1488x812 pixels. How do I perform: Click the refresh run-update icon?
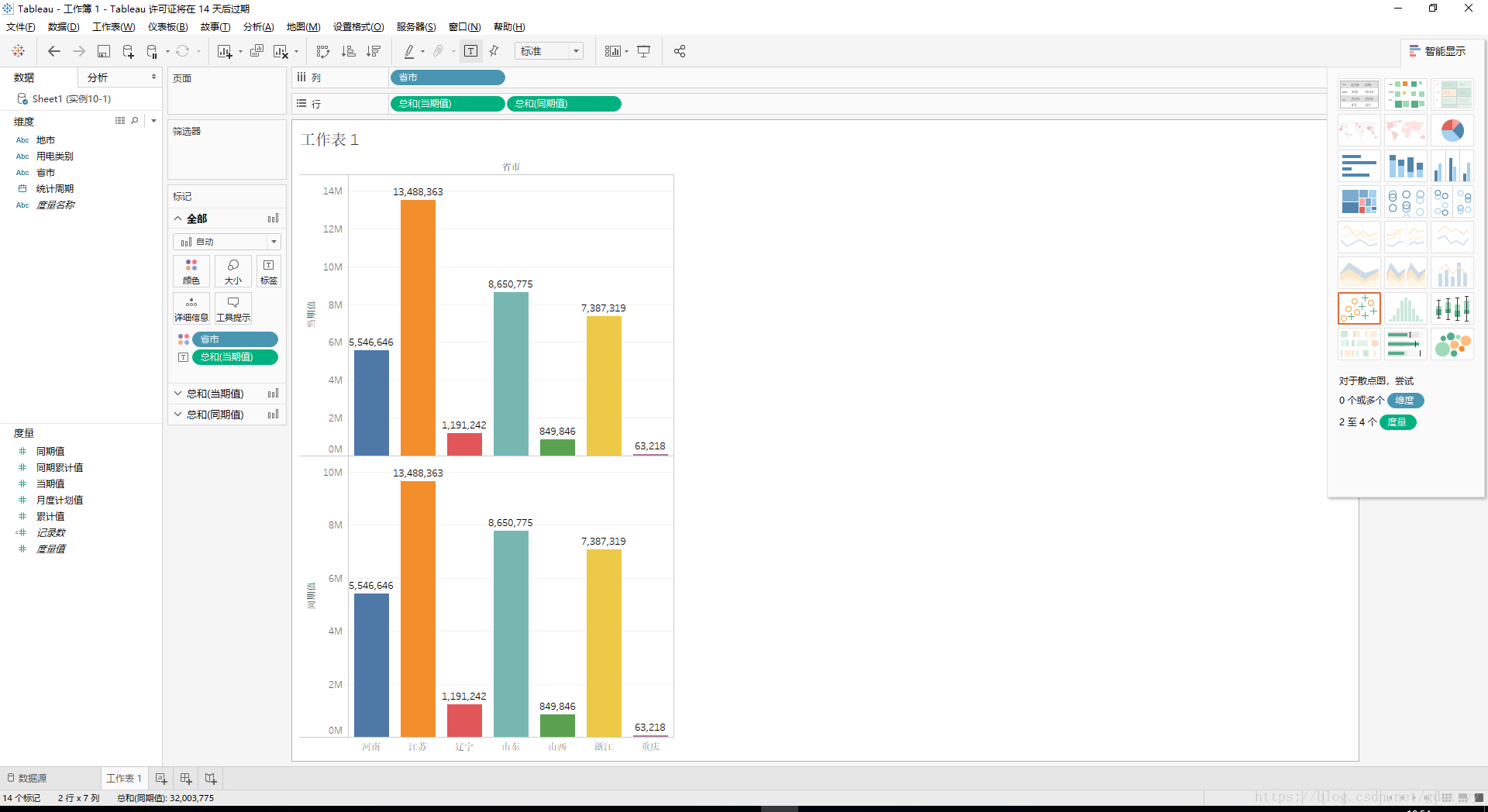tap(183, 51)
